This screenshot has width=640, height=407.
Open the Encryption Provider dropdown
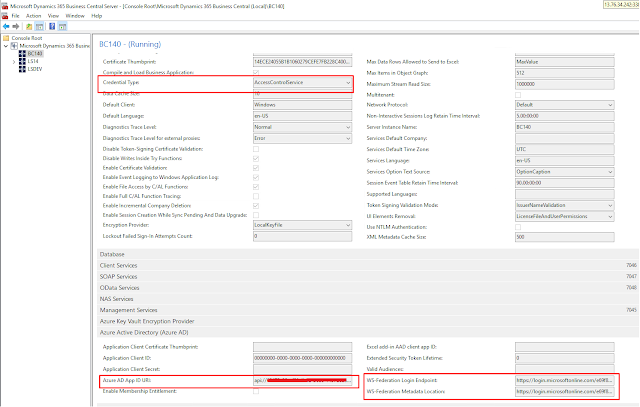[302, 225]
